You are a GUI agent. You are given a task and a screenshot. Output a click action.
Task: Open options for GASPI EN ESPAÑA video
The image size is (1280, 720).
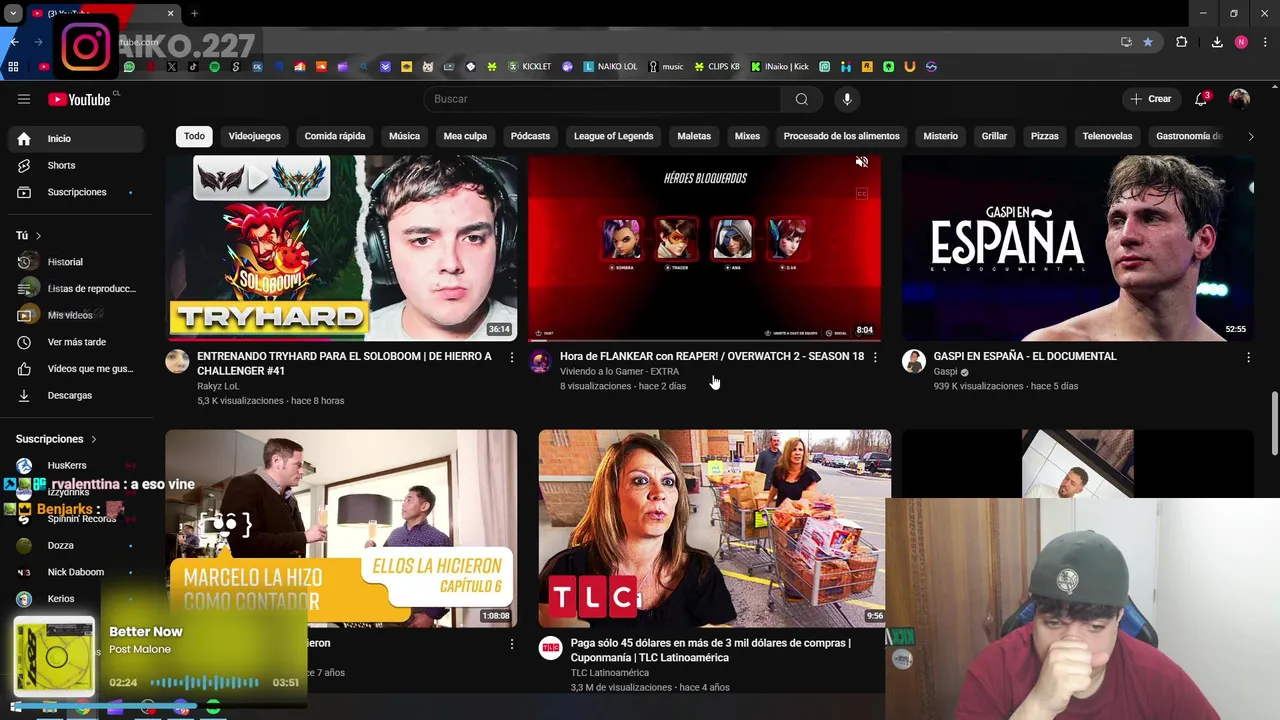[1248, 357]
